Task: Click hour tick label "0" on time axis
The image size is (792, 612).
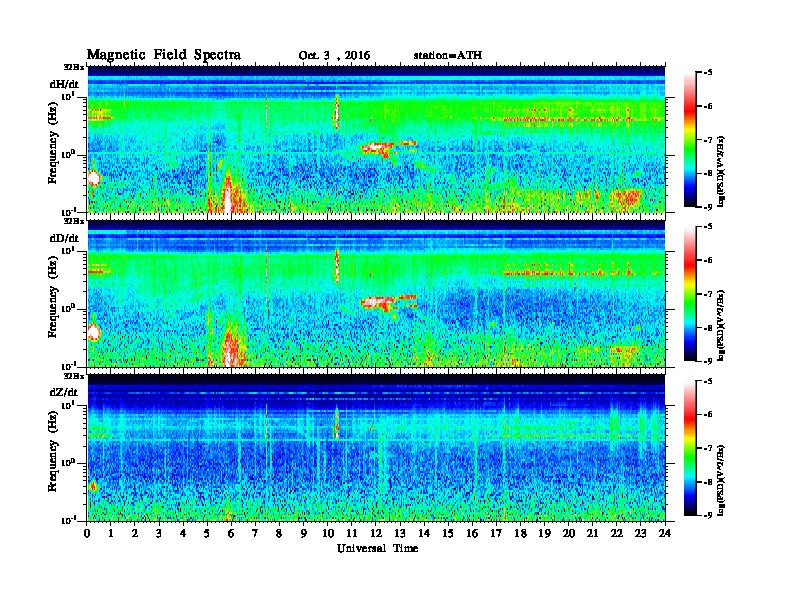Action: pos(87,533)
